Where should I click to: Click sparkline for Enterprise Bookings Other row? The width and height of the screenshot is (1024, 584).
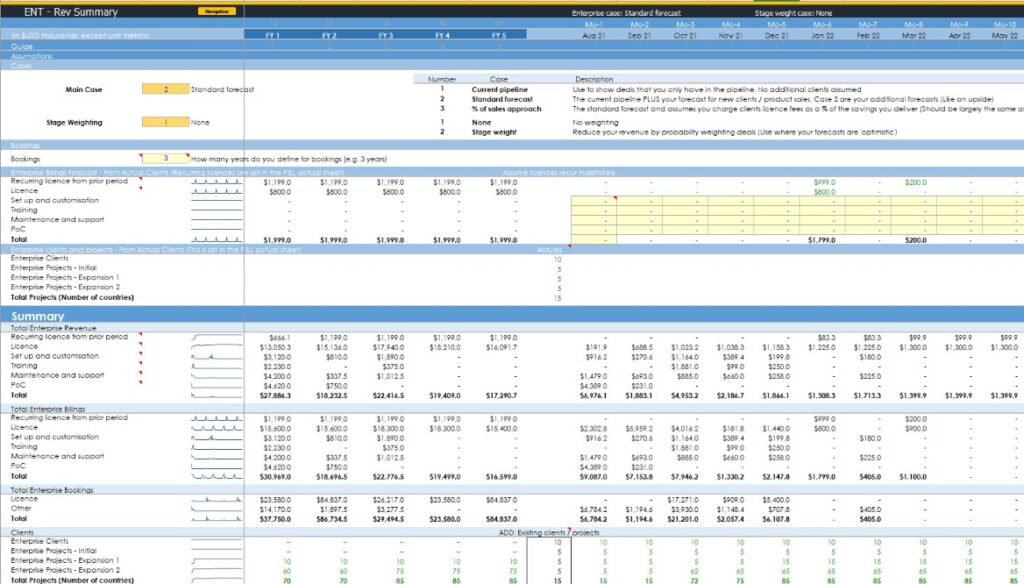pos(217,509)
